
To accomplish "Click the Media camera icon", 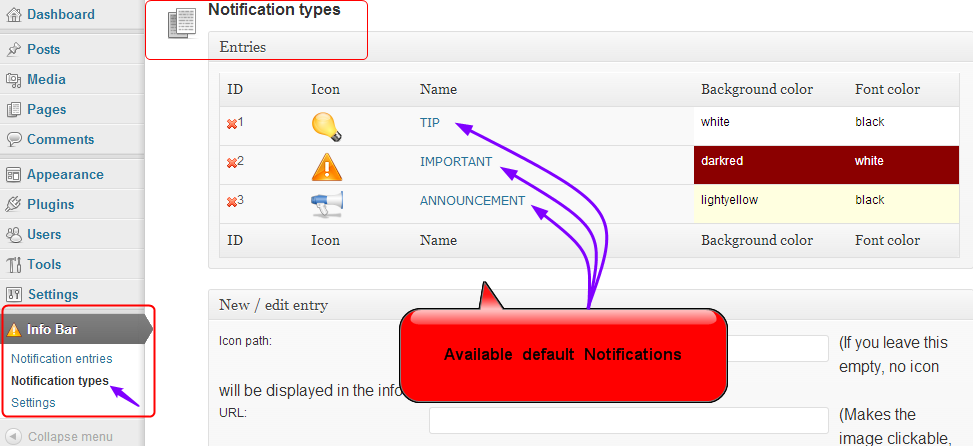I will [x=14, y=79].
